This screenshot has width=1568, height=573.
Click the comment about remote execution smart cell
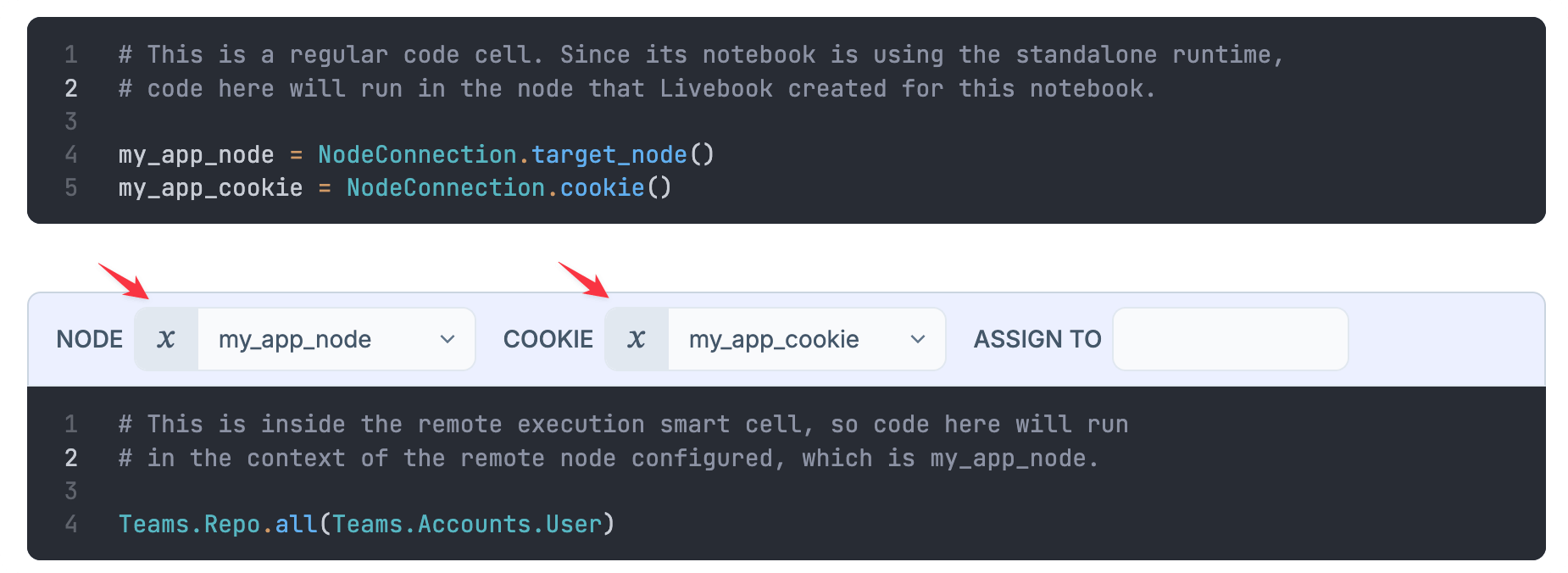623,425
